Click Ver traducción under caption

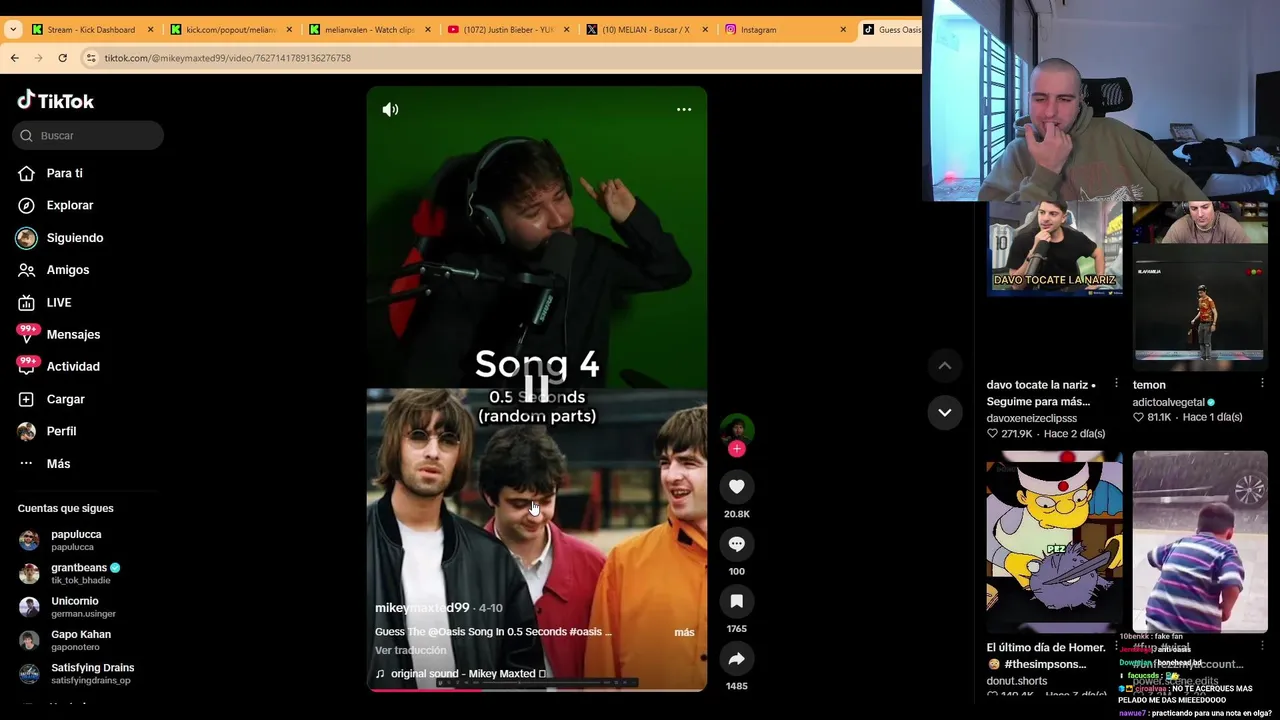pyautogui.click(x=411, y=650)
